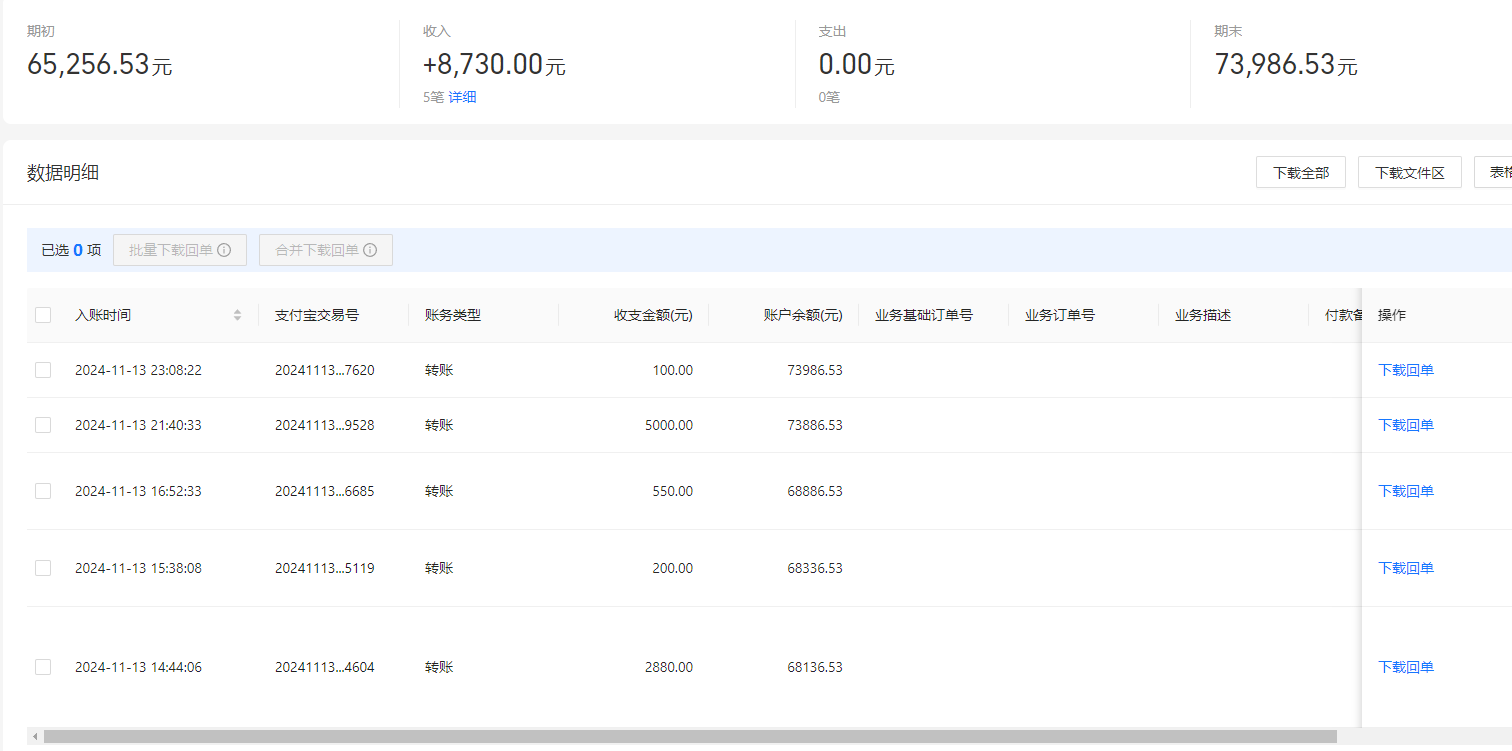Screen dimensions: 1512x751
Task: Open 下载文件区 button
Action: coord(1409,172)
